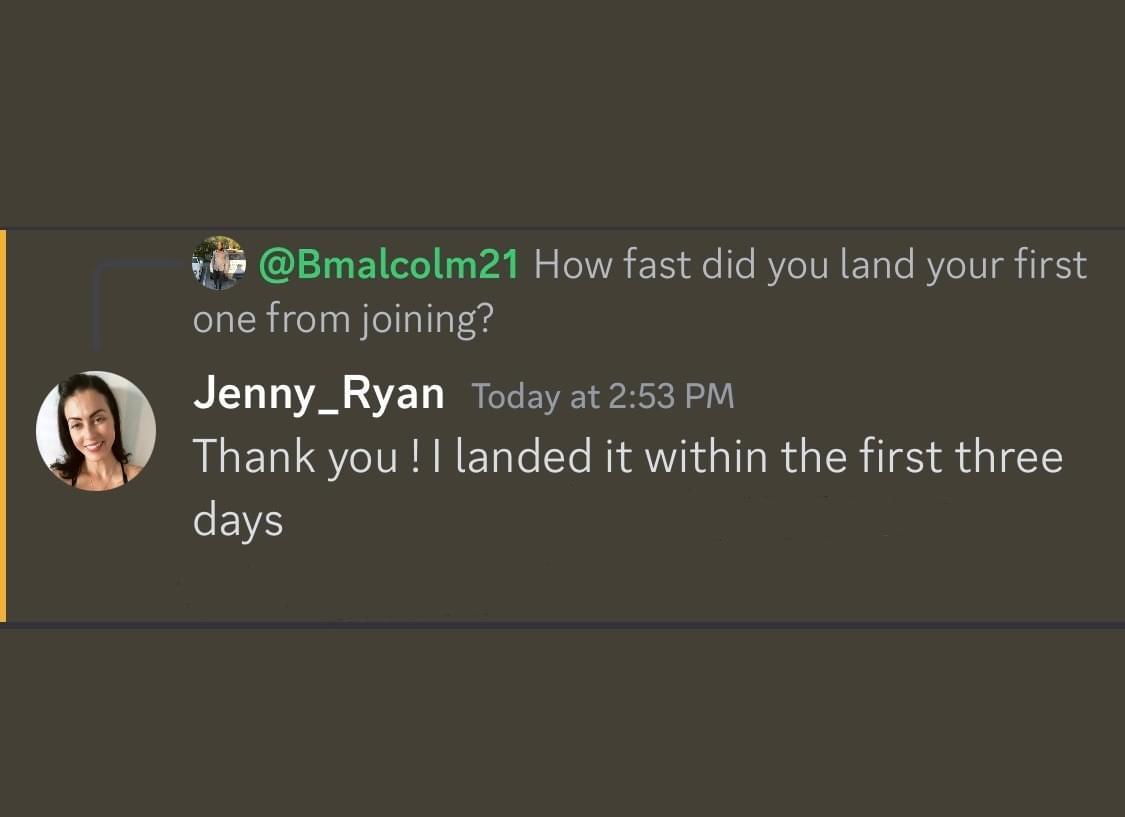Click 'one from joining?' reply preview line
The image size is (1125, 817).
click(x=344, y=319)
